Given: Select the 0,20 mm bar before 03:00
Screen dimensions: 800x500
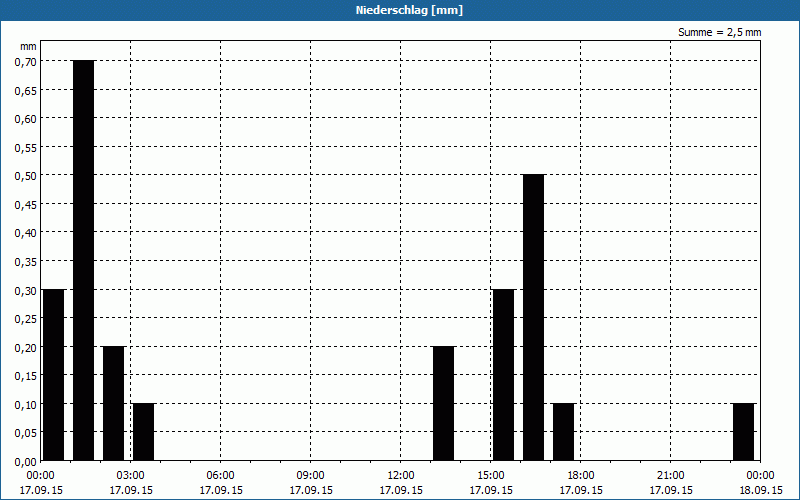Looking at the screenshot, I should pos(113,403).
